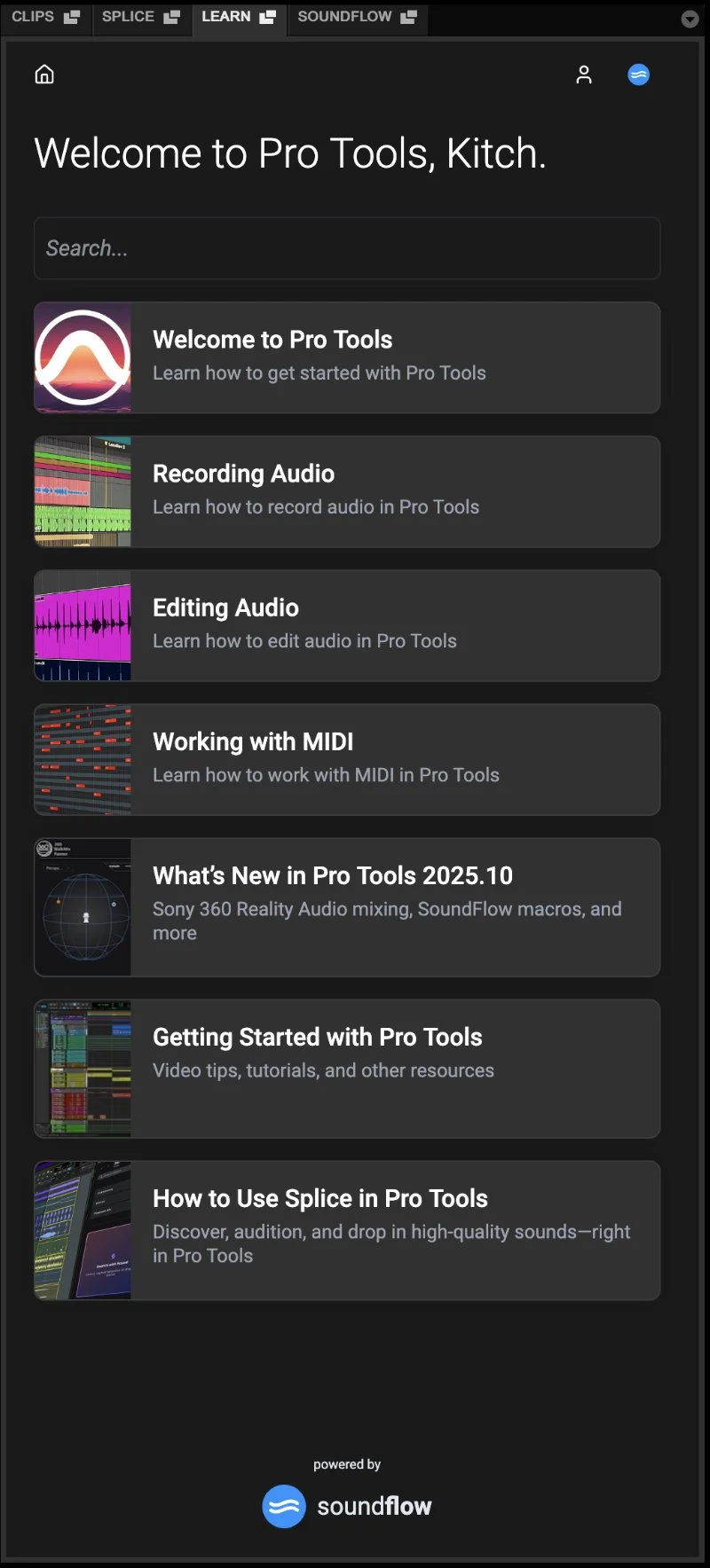Open How to Use Splice card

pos(347,1230)
